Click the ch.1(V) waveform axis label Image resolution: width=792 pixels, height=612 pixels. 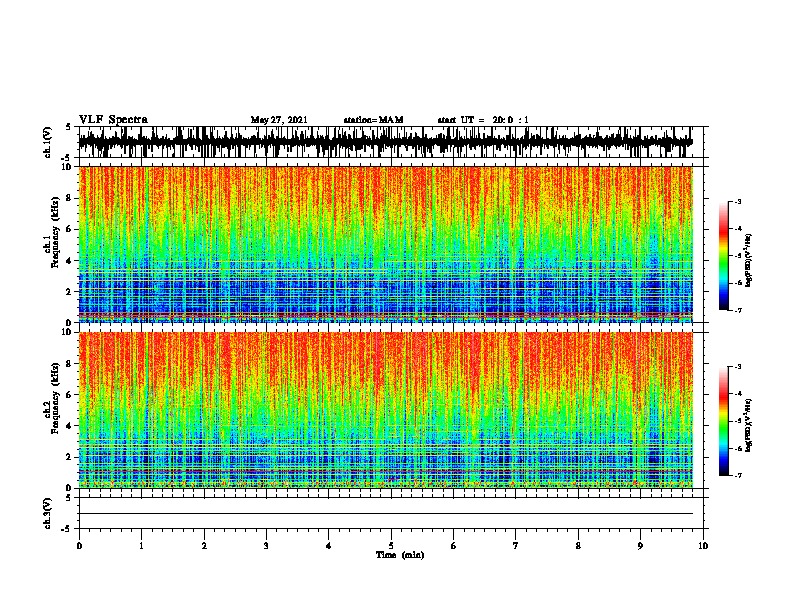point(48,142)
